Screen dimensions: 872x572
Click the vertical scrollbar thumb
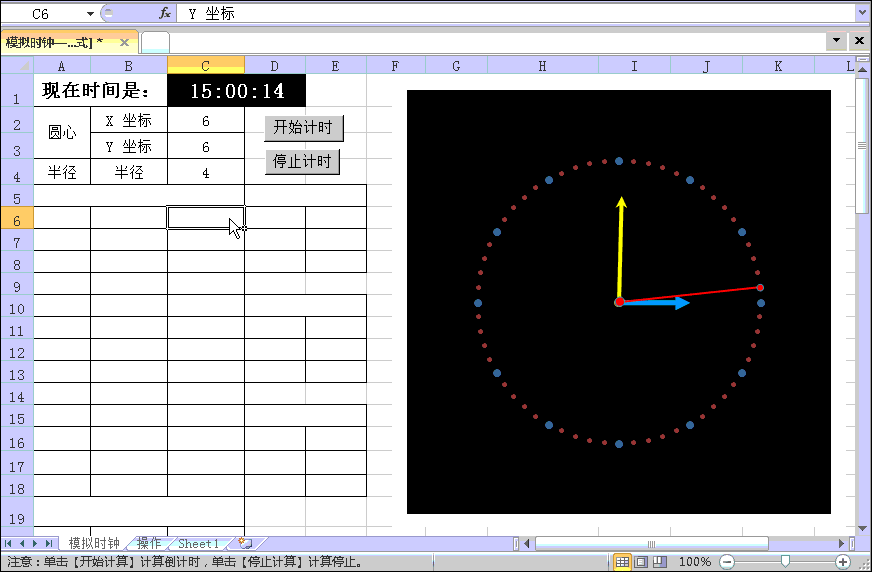(x=863, y=145)
